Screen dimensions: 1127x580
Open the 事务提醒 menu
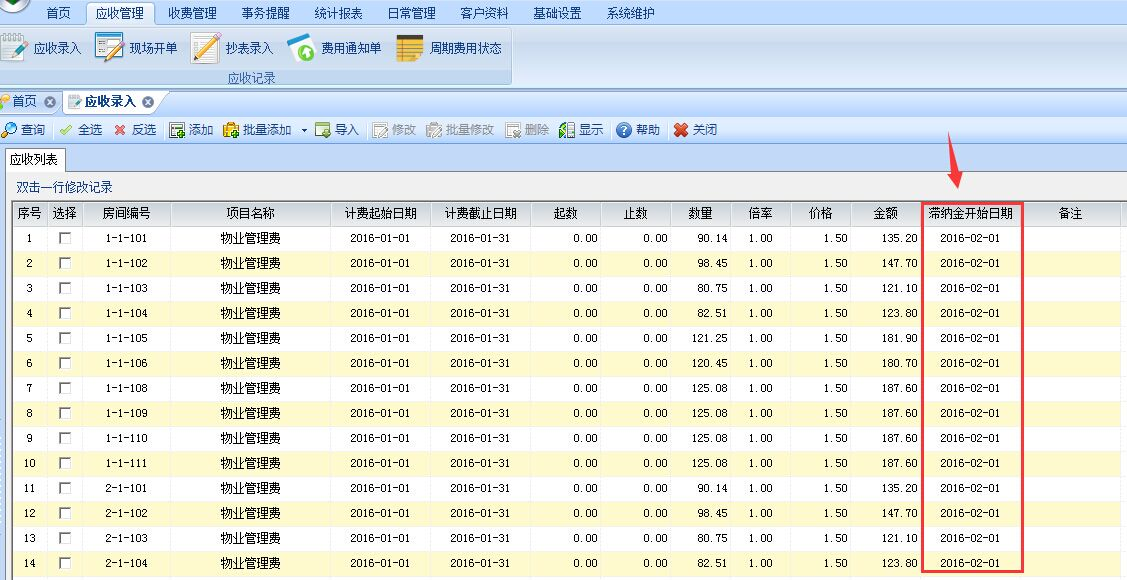point(266,13)
